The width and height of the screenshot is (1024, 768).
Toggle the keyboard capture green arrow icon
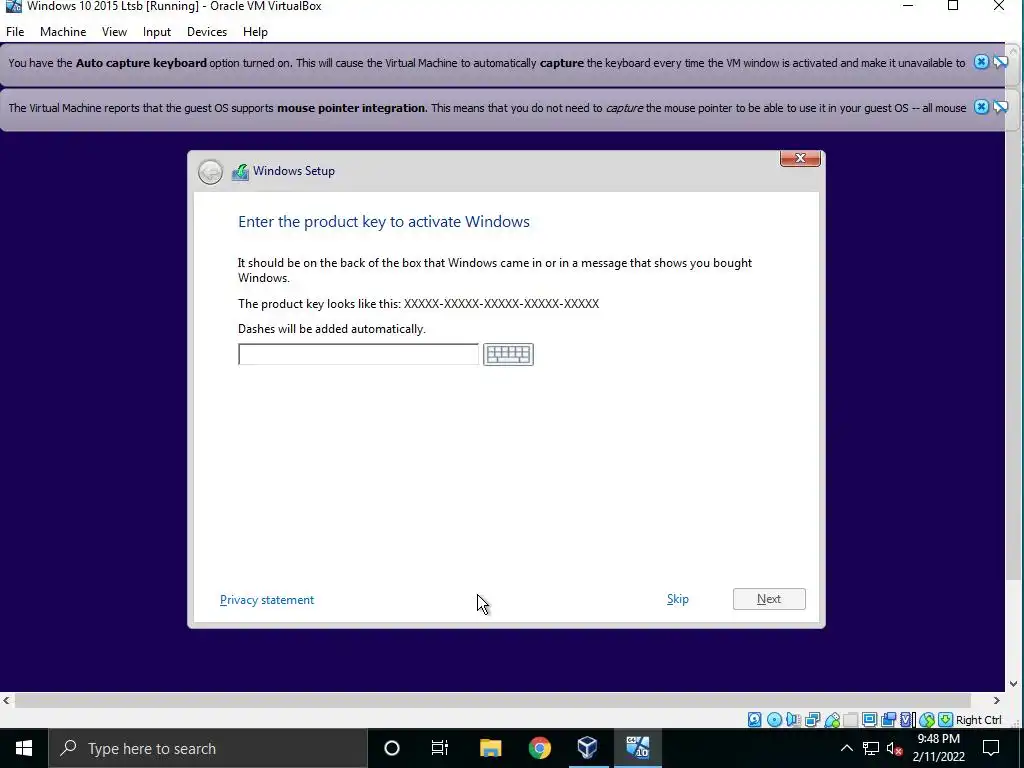click(945, 720)
